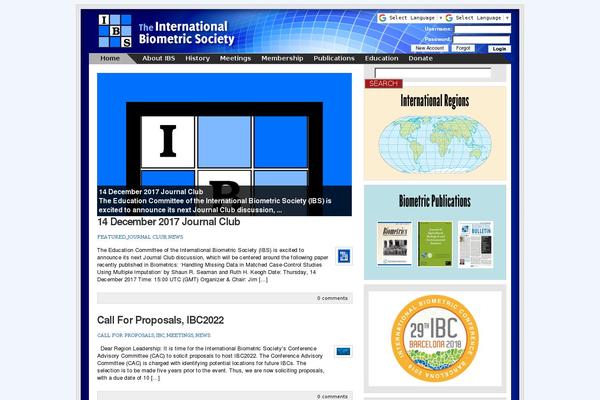
Task: Open the second Google Select Language dropdown
Action: (477, 18)
